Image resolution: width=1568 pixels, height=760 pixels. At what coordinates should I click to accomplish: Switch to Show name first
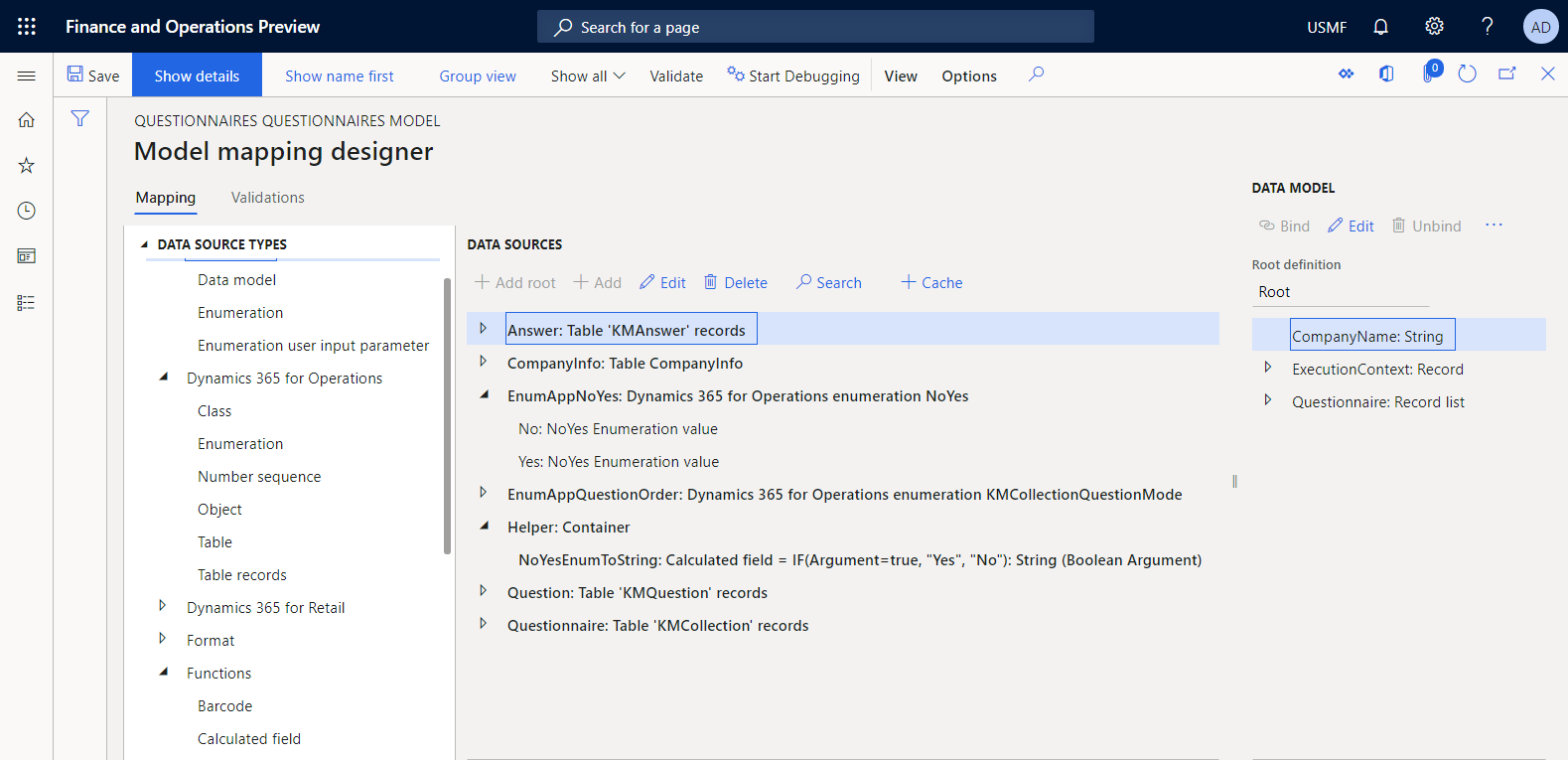340,76
